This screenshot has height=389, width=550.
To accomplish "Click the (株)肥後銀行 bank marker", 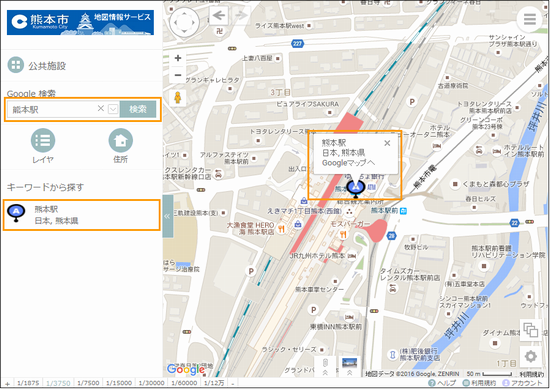I will click(x=393, y=355).
